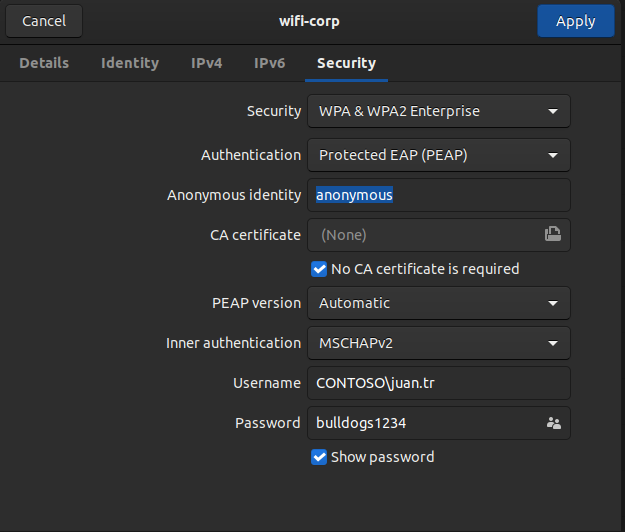Expand the Authentication method dropdown

point(439,155)
